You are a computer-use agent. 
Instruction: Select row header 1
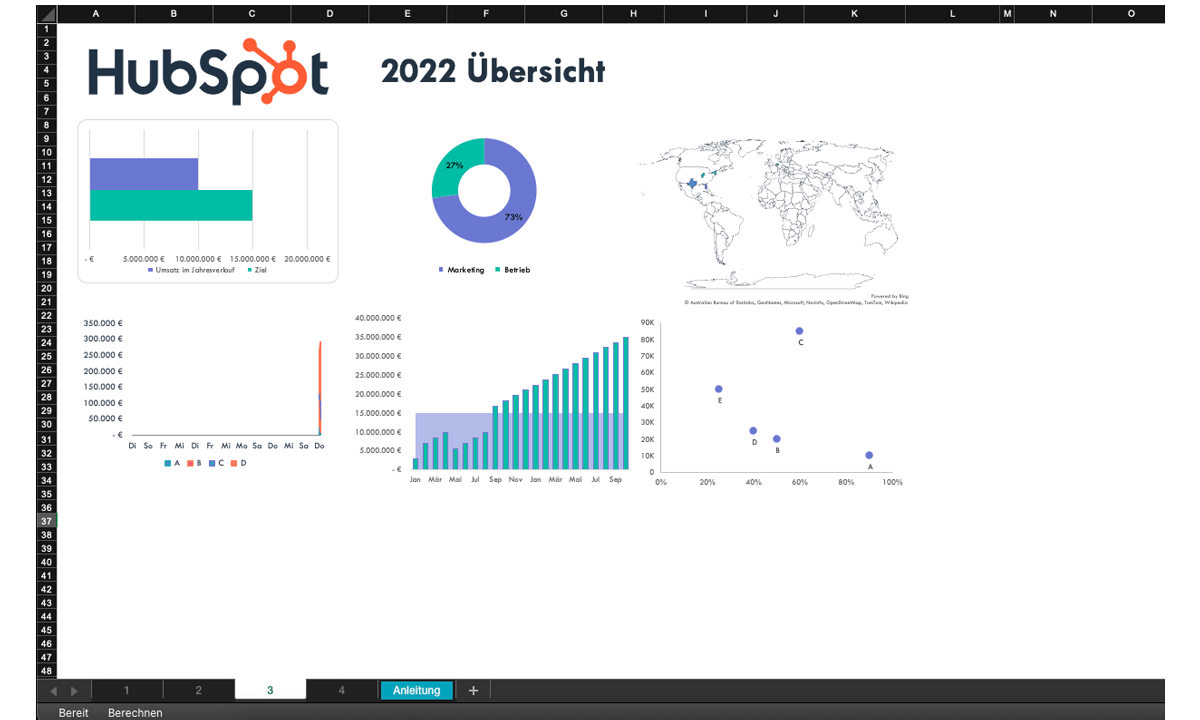pos(47,30)
